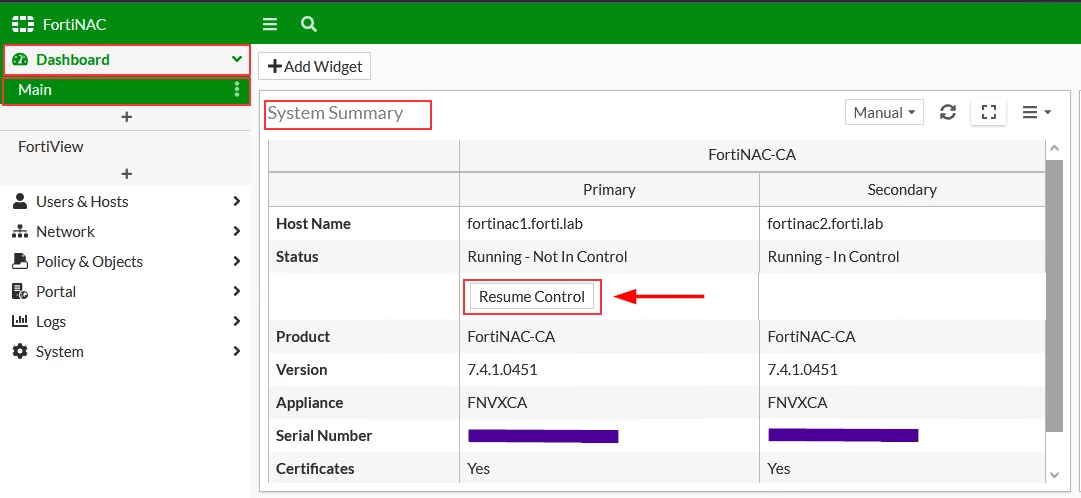The image size is (1081, 498).
Task: Add new monitor below FortiView
Action: pyautogui.click(x=126, y=173)
